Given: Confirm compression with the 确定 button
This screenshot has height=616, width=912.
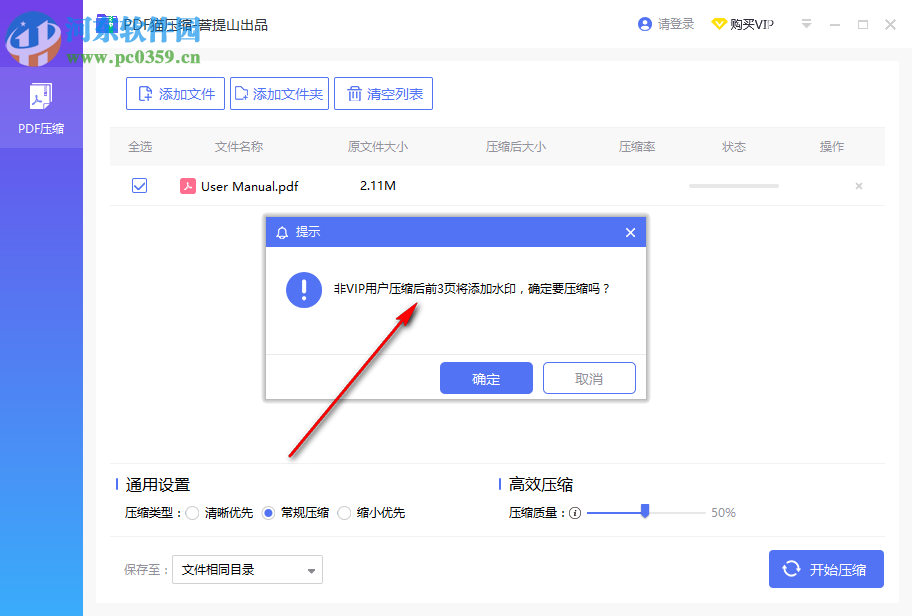Looking at the screenshot, I should pos(486,377).
